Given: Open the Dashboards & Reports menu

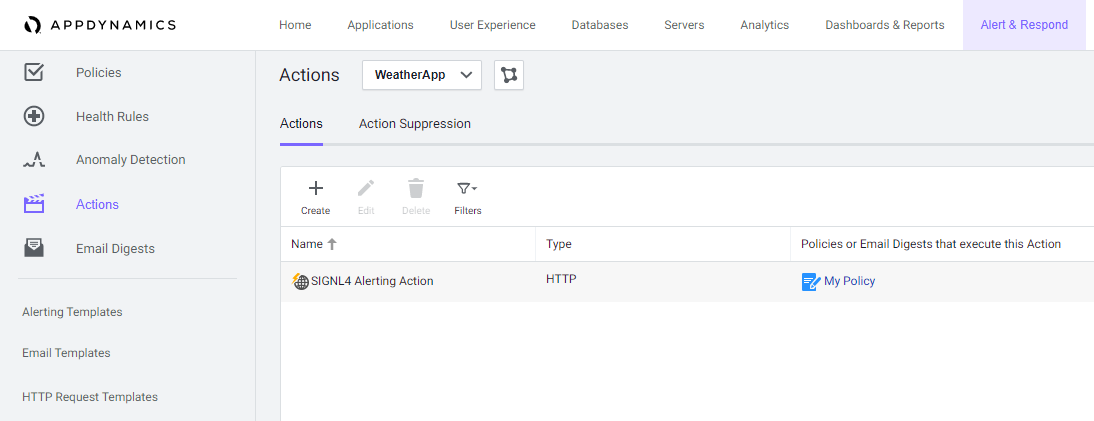Looking at the screenshot, I should 885,25.
